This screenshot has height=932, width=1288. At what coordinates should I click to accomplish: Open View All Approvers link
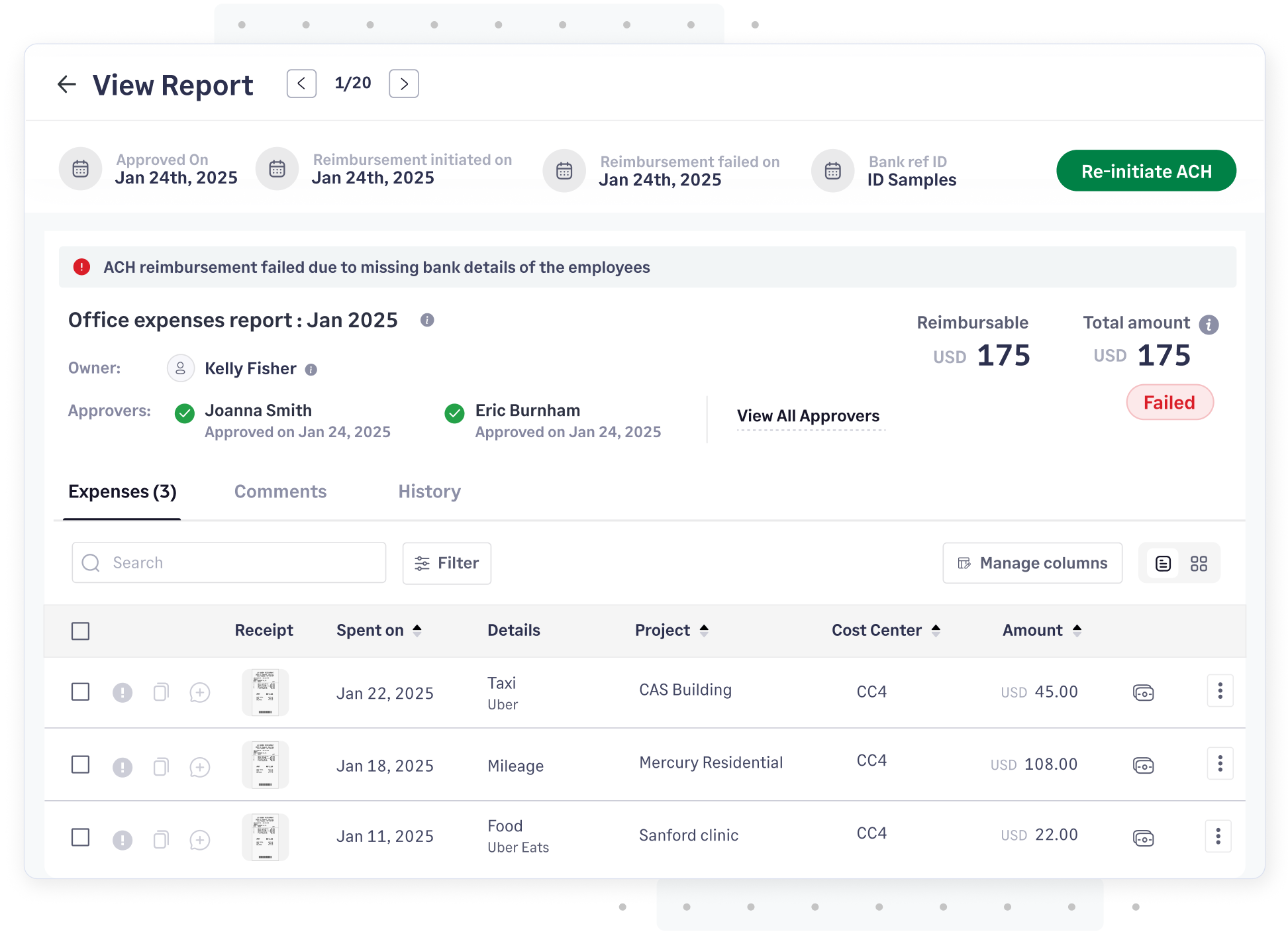click(808, 416)
